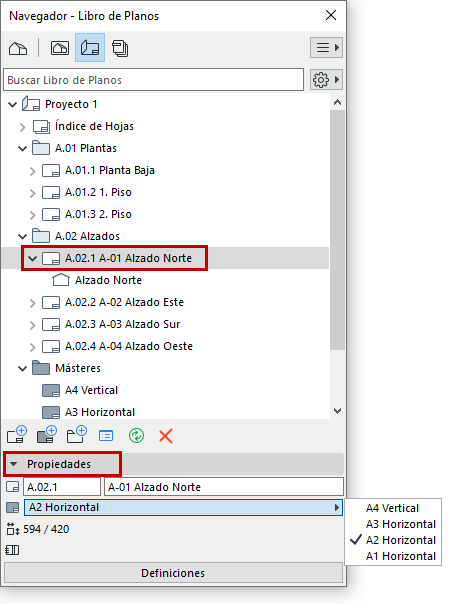Select the Layout Book icon
Image resolution: width=475 pixels, height=604 pixels.
coord(90,48)
